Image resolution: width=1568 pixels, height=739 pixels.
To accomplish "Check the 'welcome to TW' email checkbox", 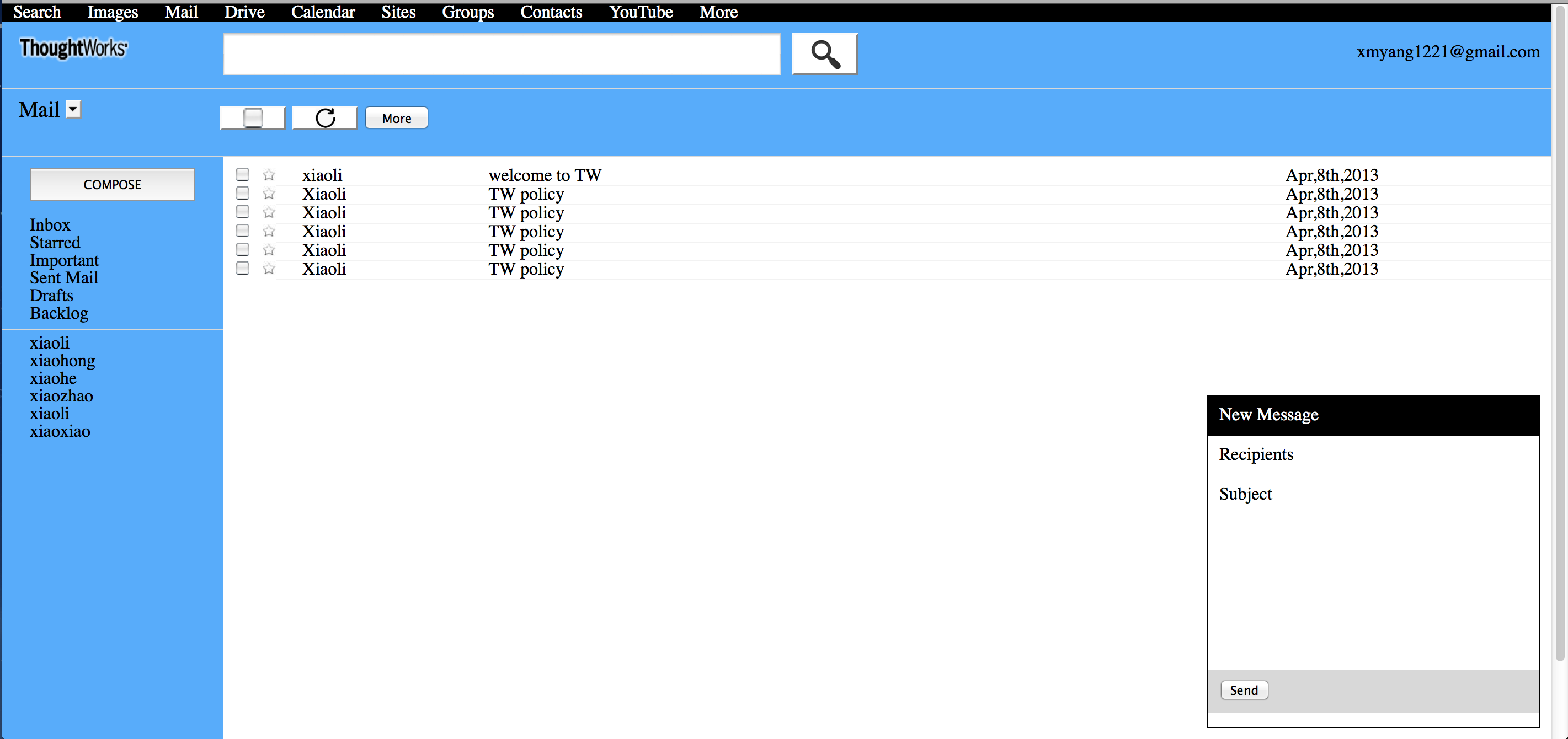I will (243, 175).
